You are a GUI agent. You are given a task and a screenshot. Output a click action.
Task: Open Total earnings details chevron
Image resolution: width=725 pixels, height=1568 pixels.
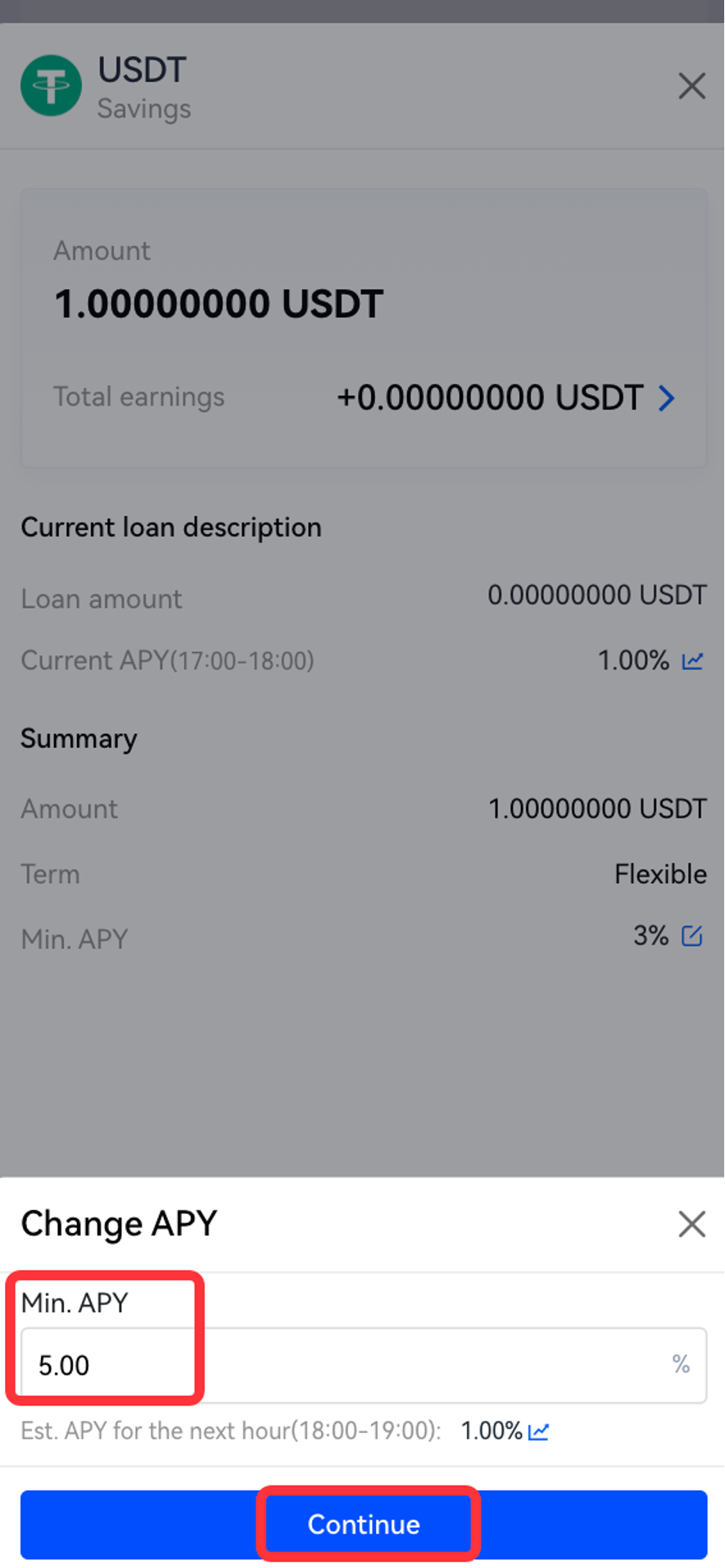(667, 398)
